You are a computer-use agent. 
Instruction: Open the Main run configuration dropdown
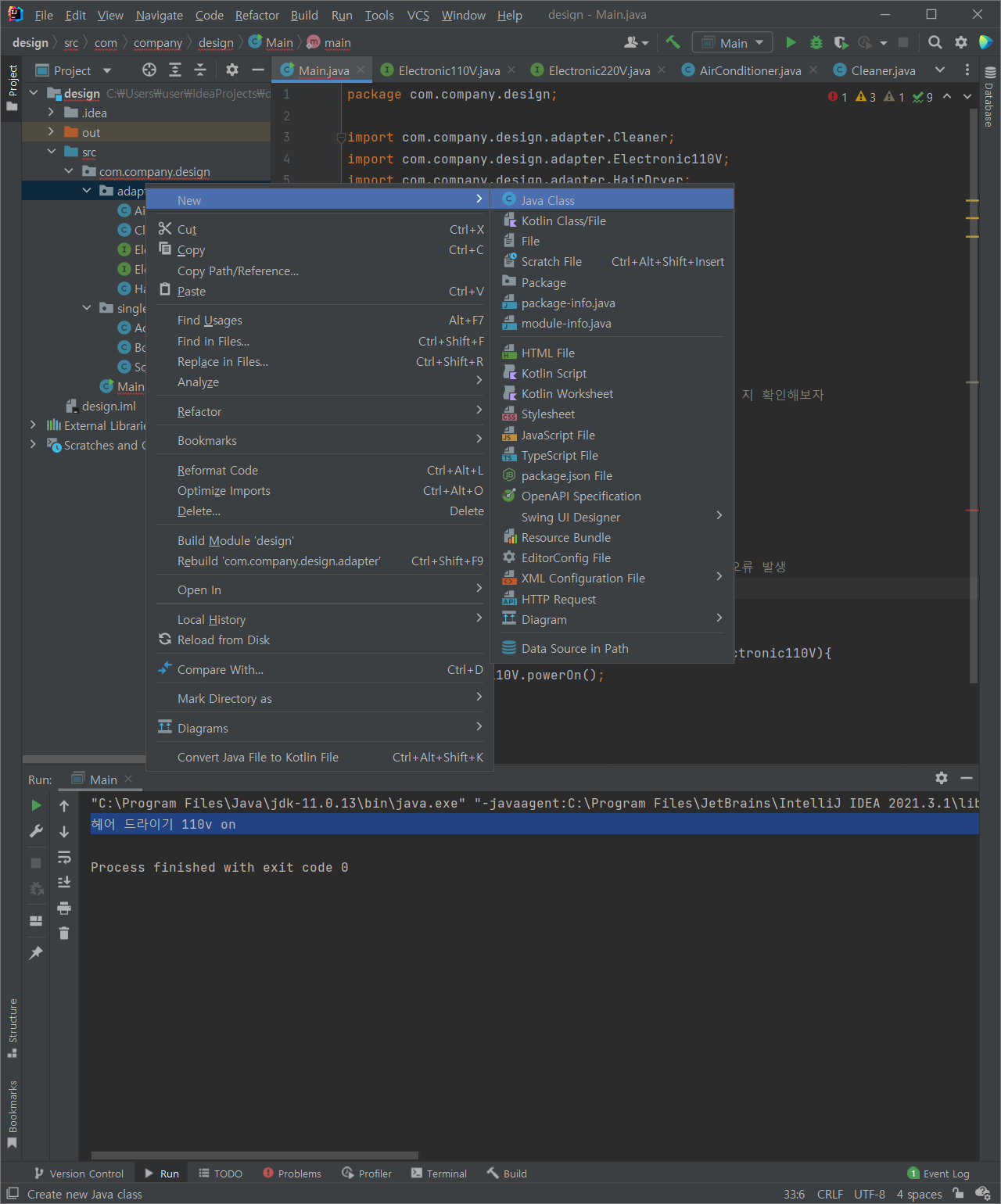pyautogui.click(x=733, y=42)
